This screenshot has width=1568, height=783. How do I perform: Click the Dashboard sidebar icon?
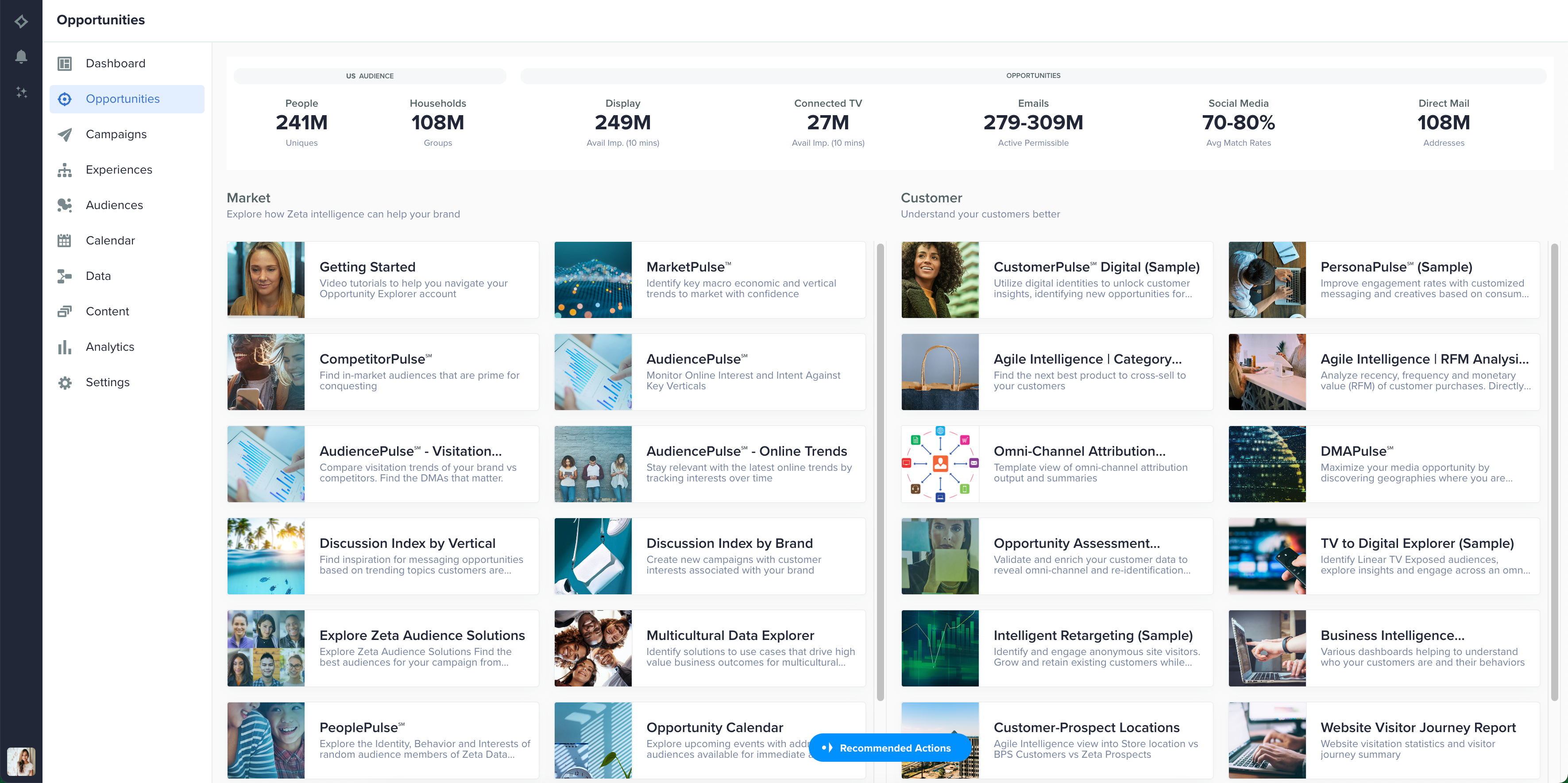[65, 63]
